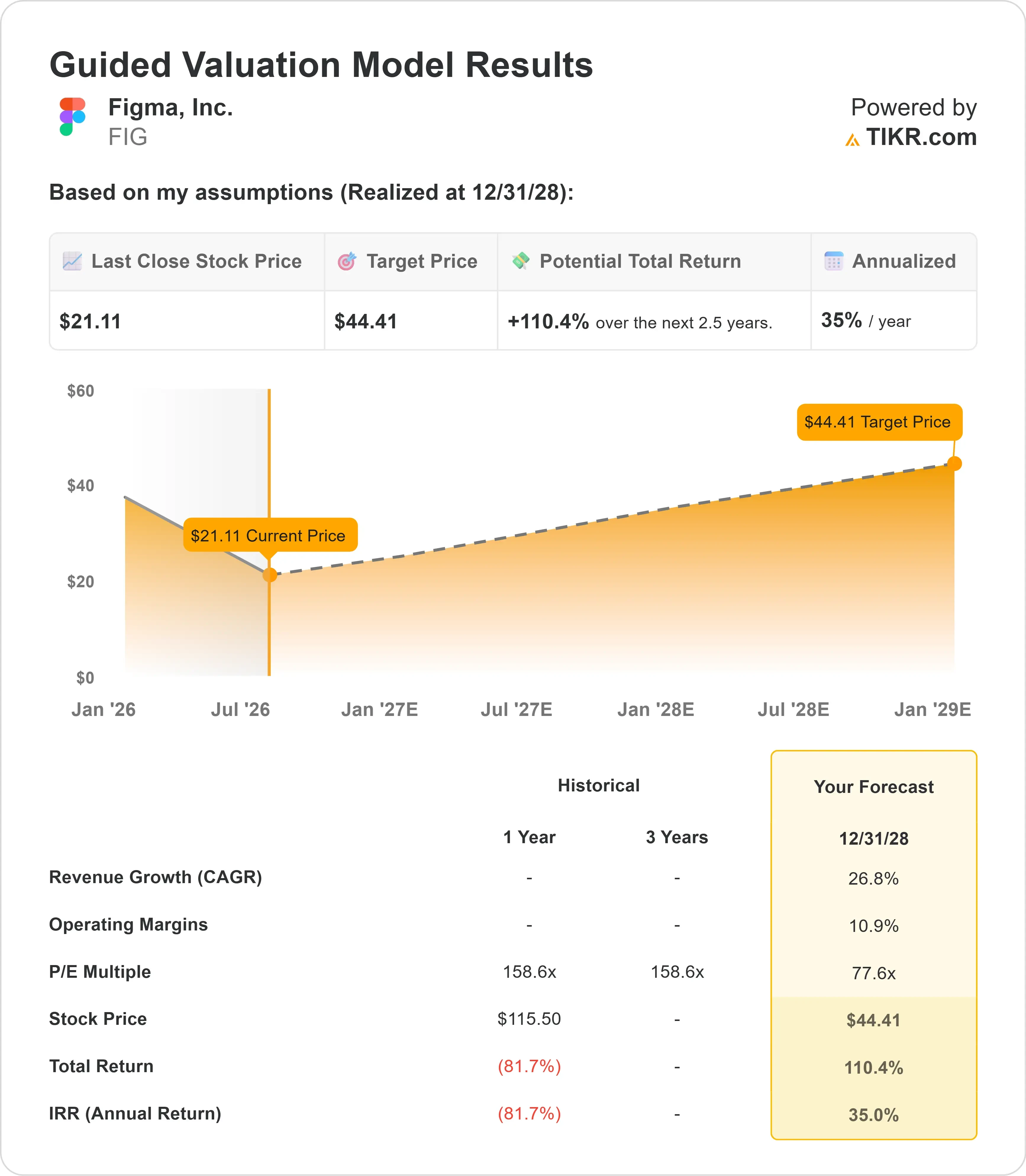Select the 110.4% forecast total return cell

(874, 1068)
